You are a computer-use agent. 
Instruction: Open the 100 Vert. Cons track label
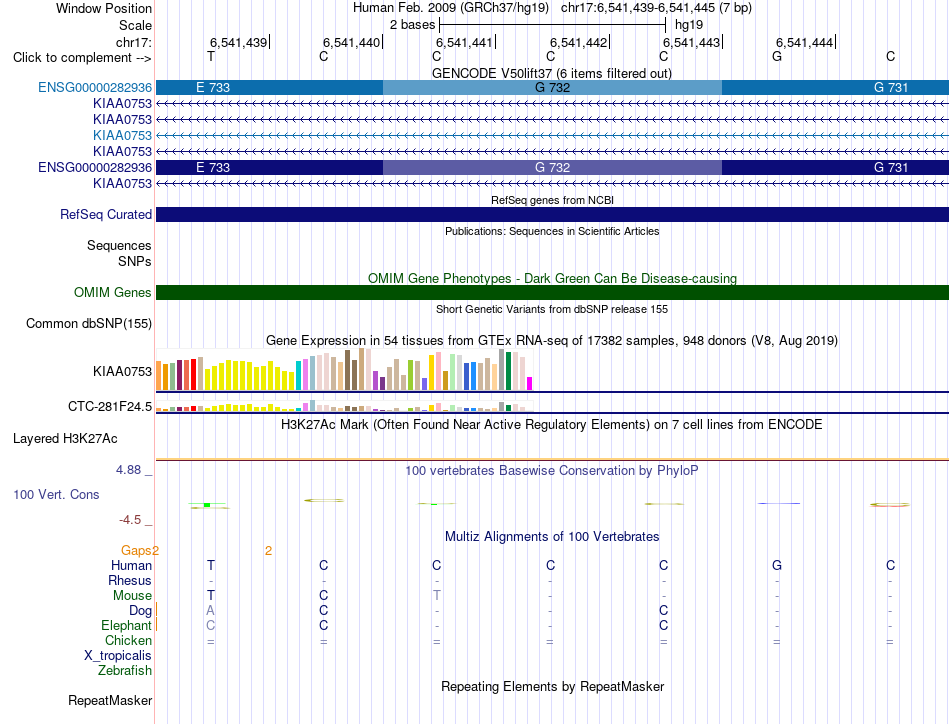coord(56,494)
